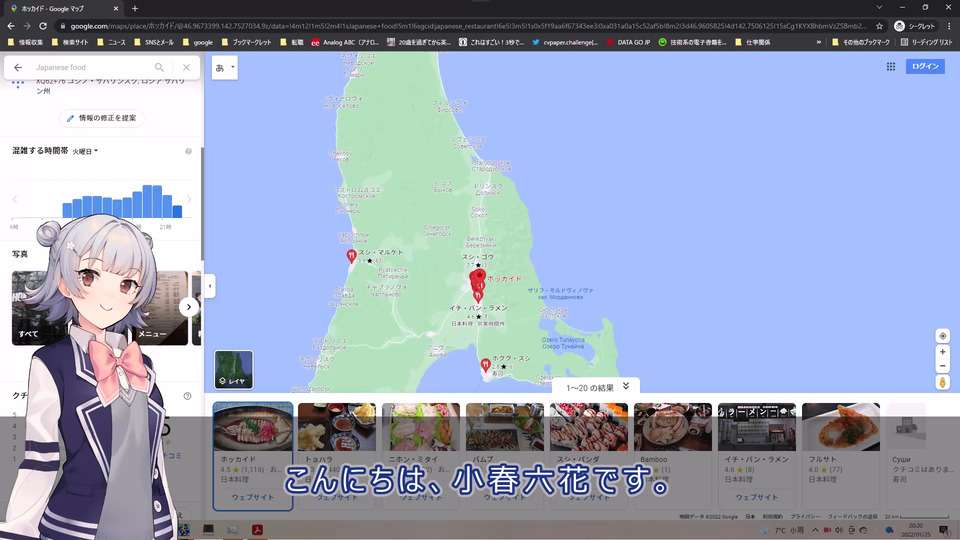This screenshot has width=960, height=540.
Task: Show my location on the map
Action: 942,336
